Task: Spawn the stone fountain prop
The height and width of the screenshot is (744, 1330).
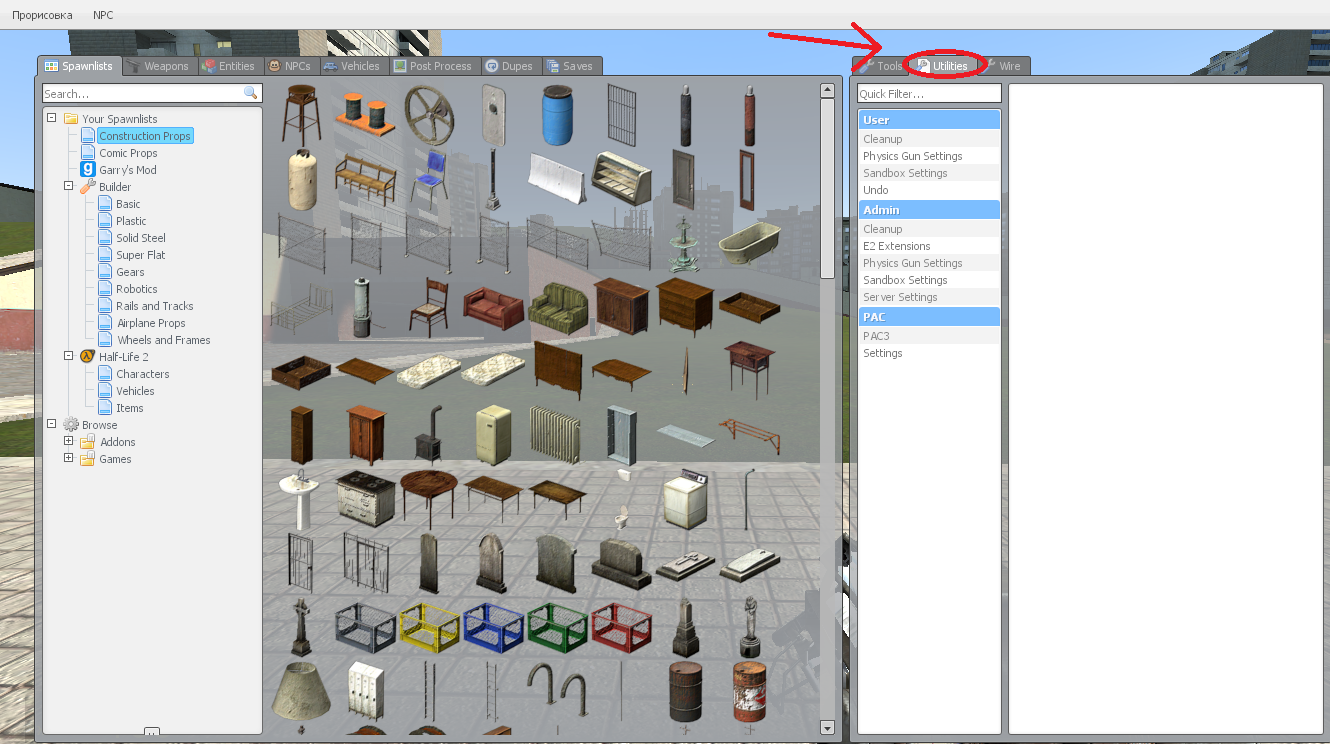Action: pyautogui.click(x=684, y=243)
